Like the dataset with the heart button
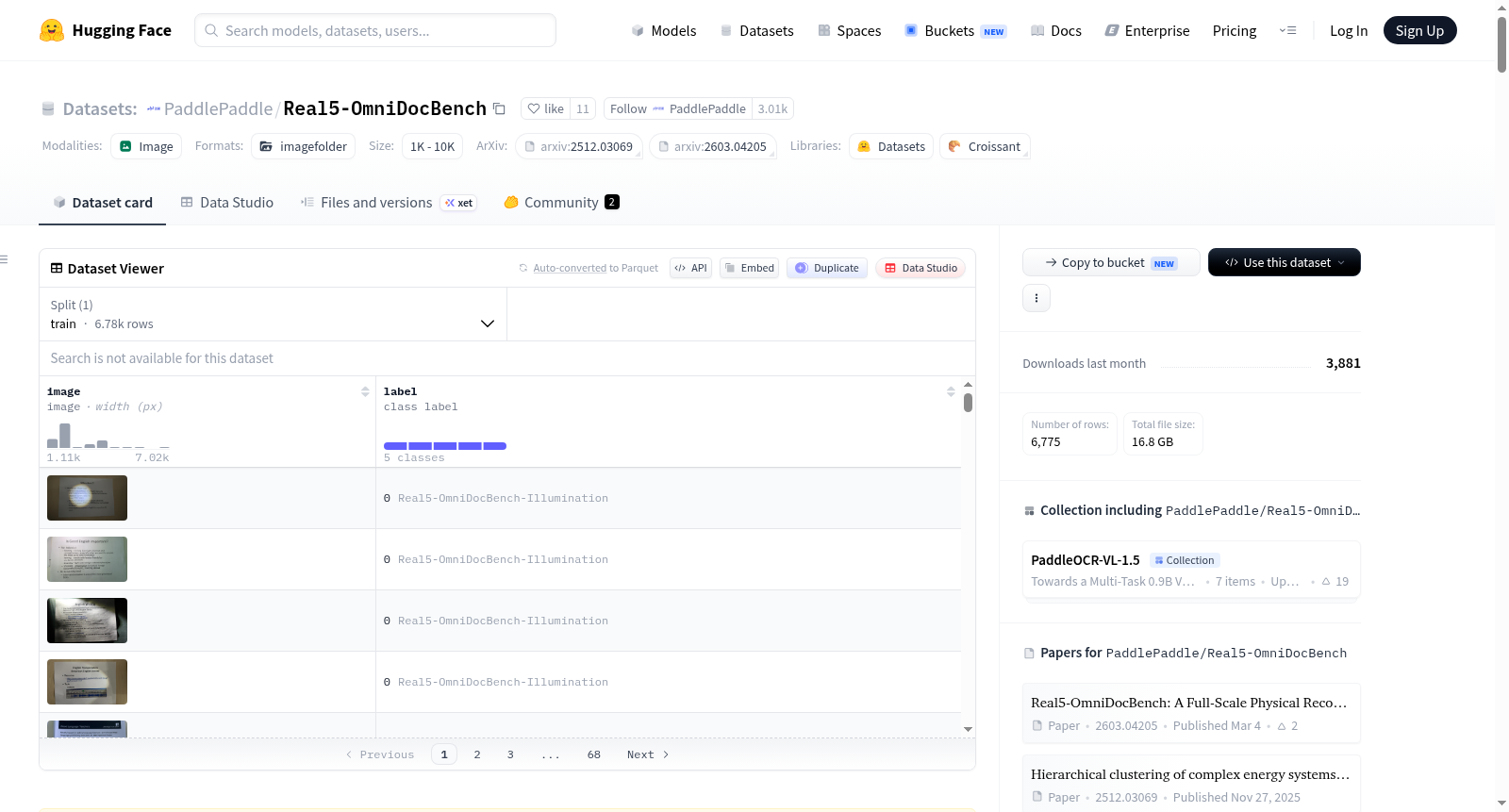Image resolution: width=1509 pixels, height=812 pixels. (545, 108)
